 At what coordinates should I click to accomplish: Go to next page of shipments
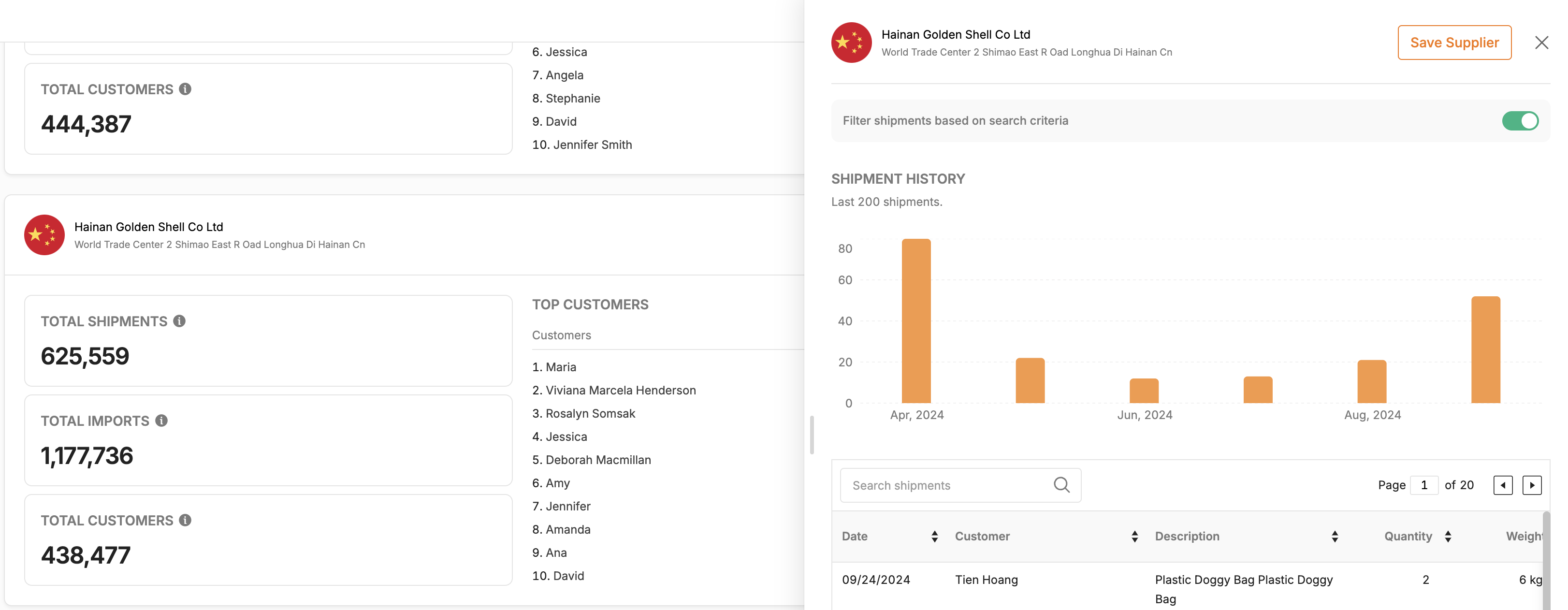[1531, 485]
